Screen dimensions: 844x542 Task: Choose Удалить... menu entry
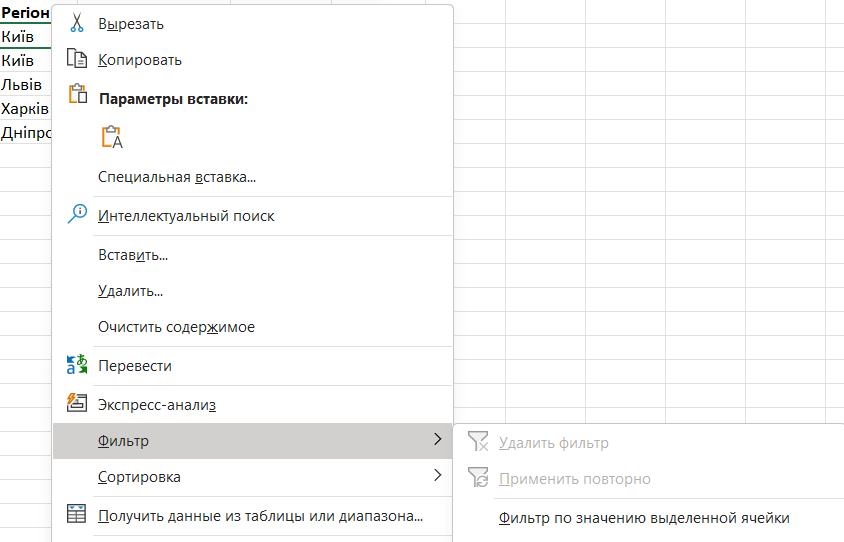tap(252, 291)
